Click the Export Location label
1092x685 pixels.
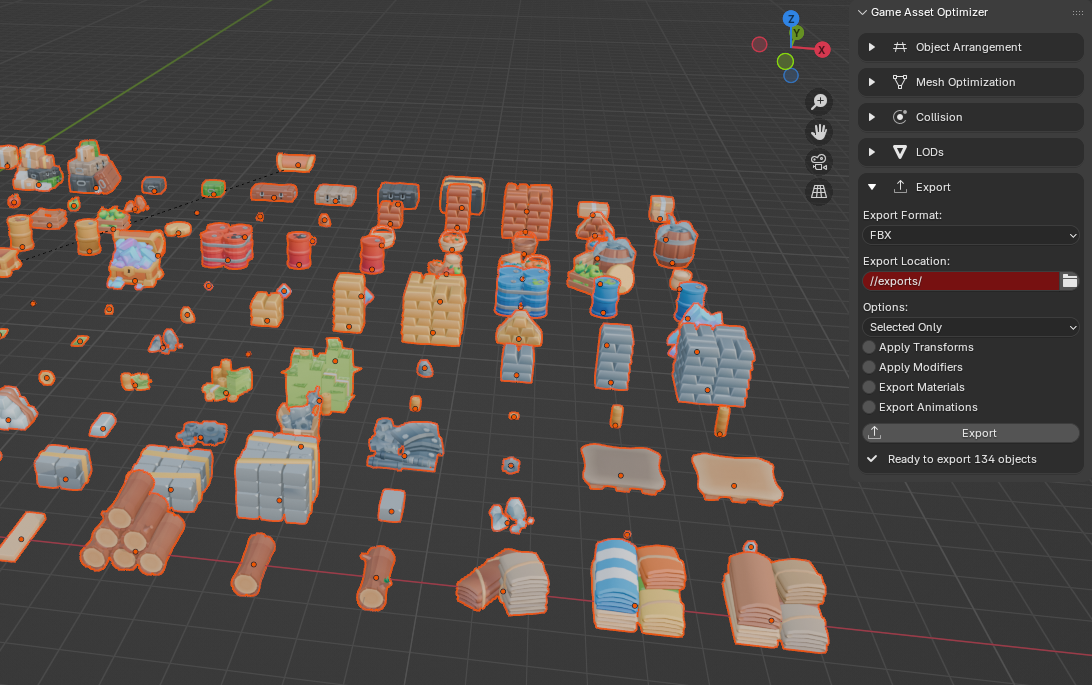(906, 261)
